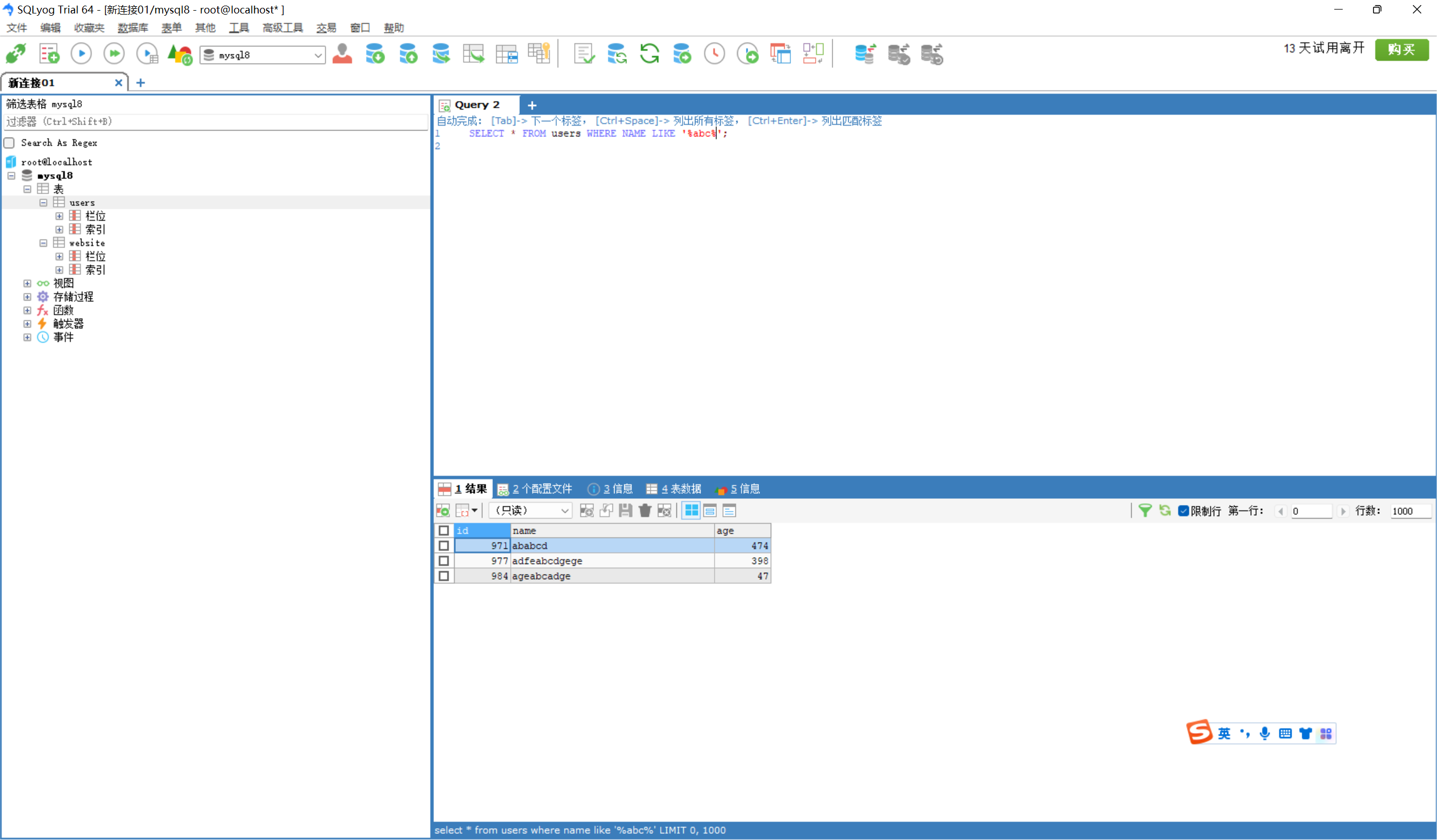The width and height of the screenshot is (1437, 840).
Task: Click the Execute Query play icon
Action: coord(81,54)
